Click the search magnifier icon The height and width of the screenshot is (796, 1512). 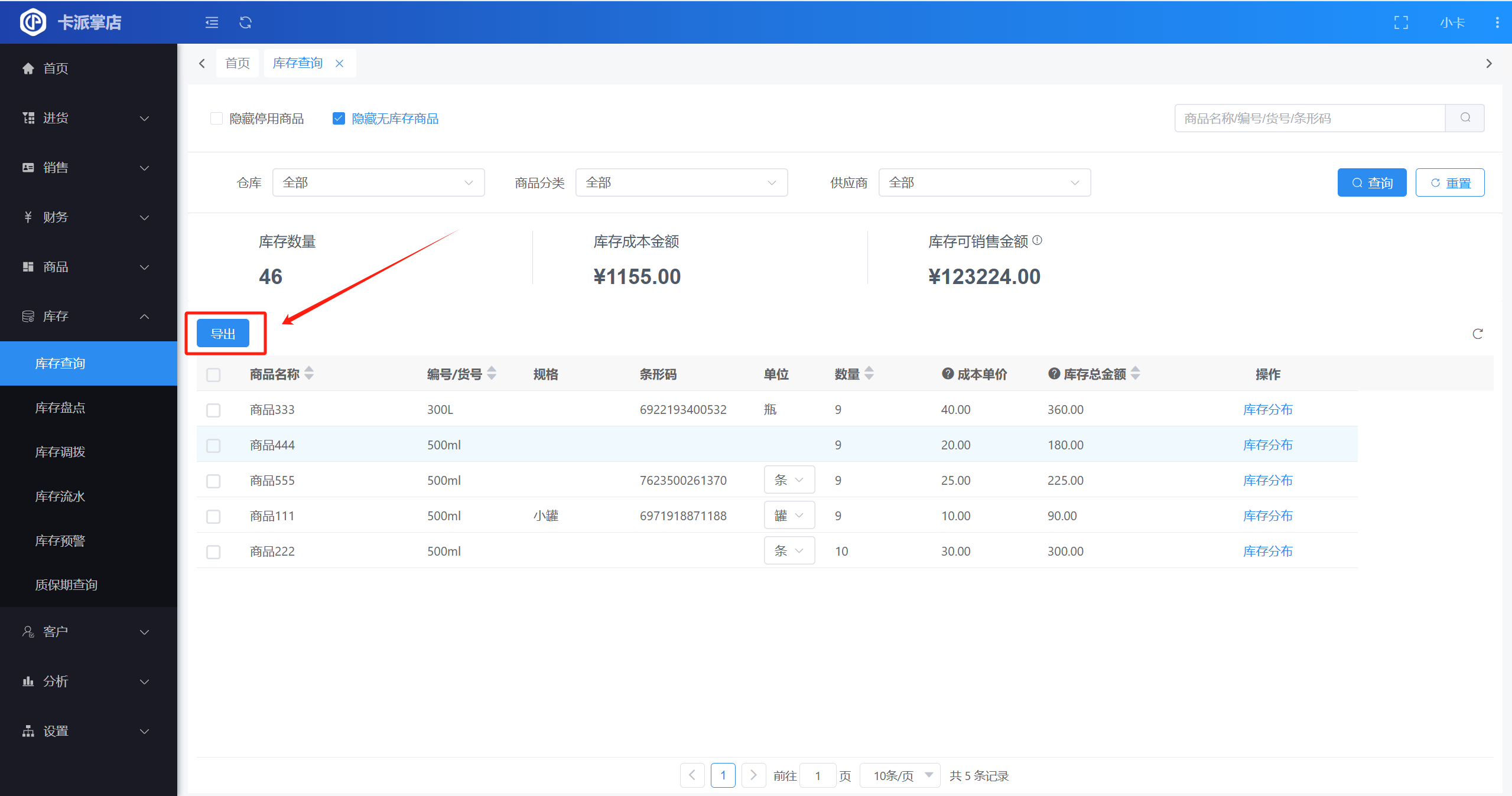point(1465,118)
